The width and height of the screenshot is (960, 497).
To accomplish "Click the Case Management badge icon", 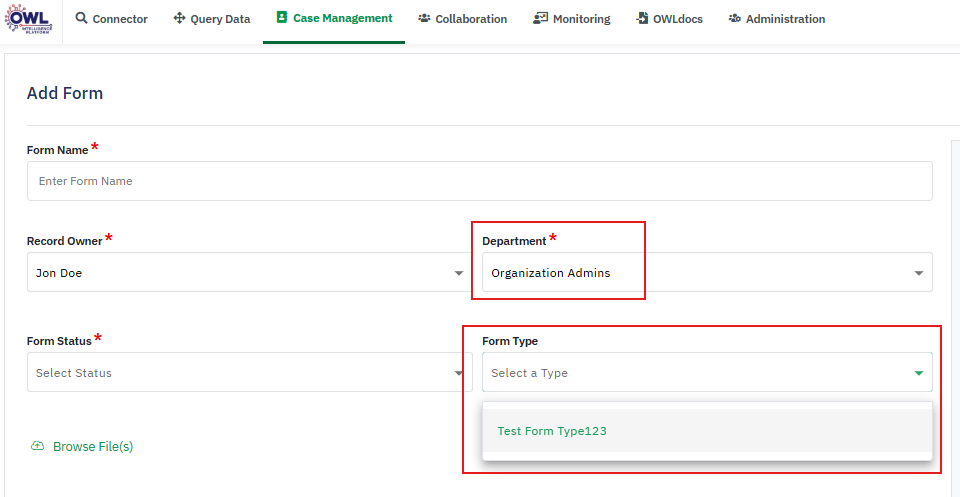I will tap(282, 18).
